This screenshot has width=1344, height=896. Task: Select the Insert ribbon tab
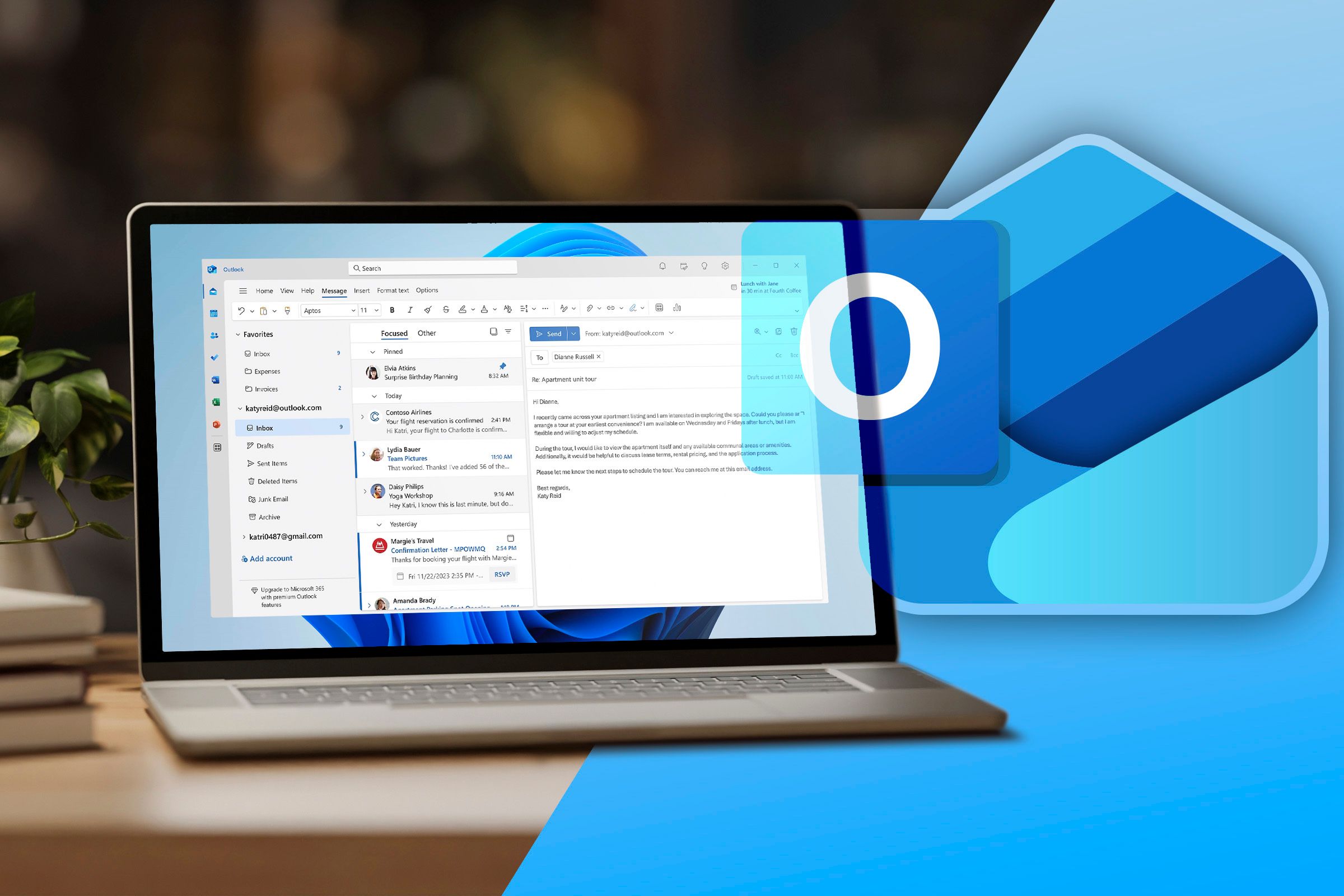[363, 290]
